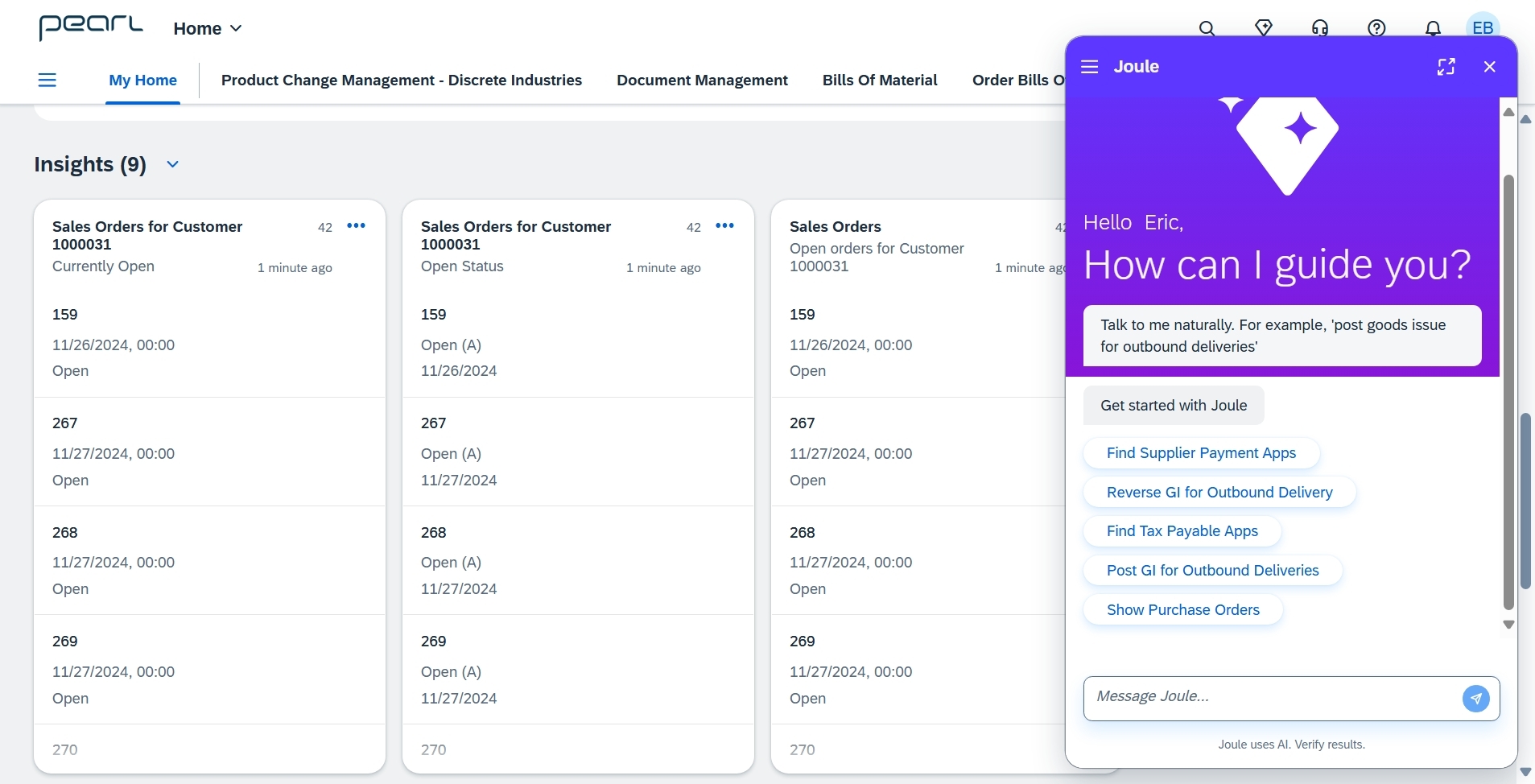Send the message to Joule
Image resolution: width=1535 pixels, height=784 pixels.
click(1476, 699)
